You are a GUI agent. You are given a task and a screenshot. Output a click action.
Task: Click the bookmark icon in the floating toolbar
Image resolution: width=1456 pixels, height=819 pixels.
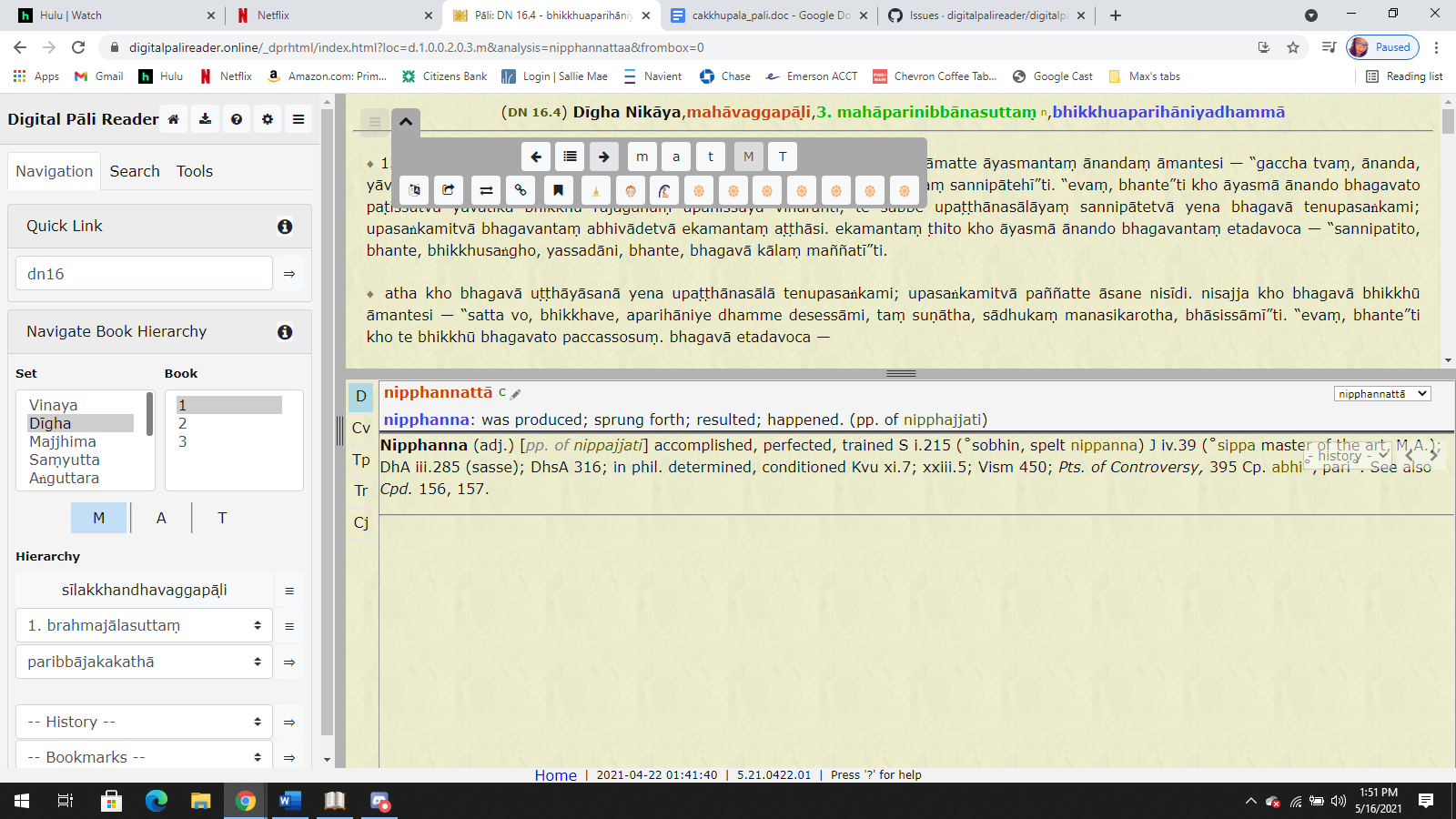tap(559, 190)
